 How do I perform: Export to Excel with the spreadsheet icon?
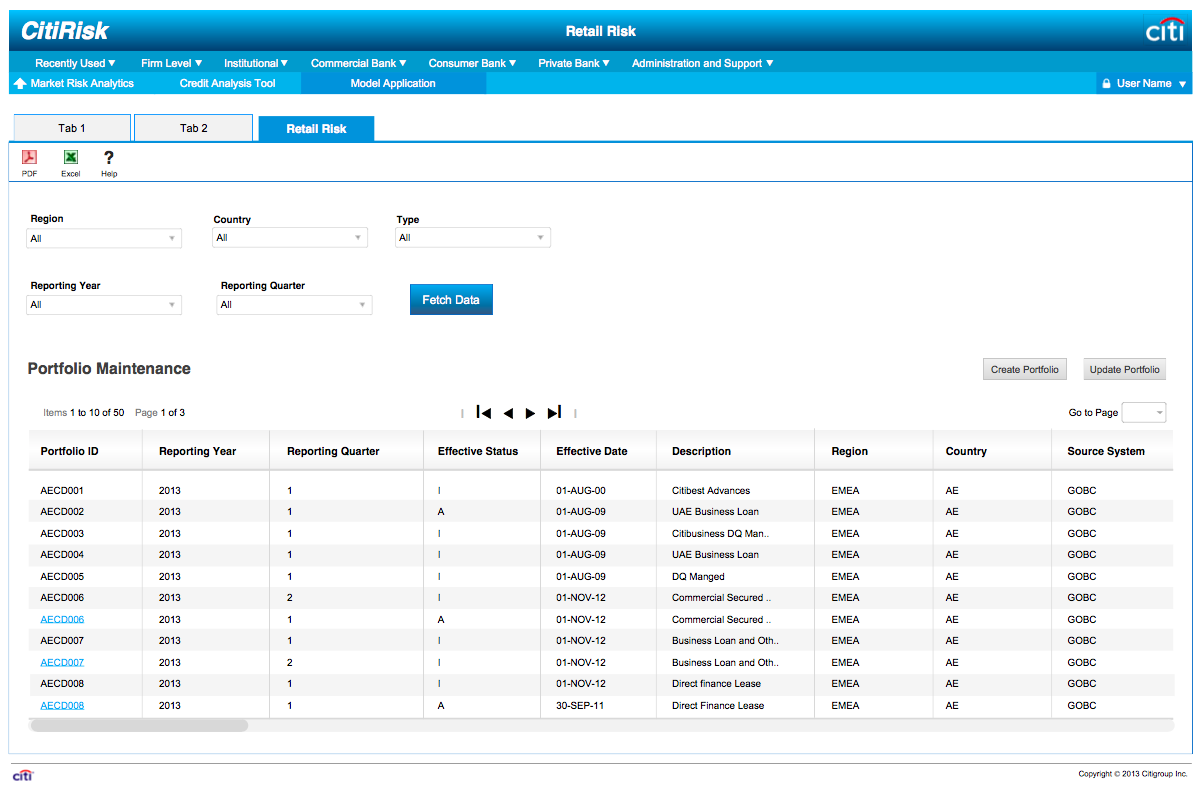point(70,157)
